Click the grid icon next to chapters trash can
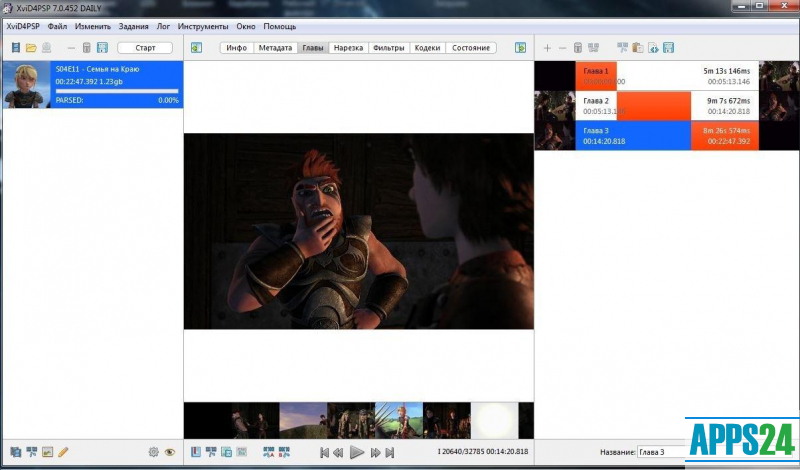This screenshot has height=470, width=800. point(593,47)
